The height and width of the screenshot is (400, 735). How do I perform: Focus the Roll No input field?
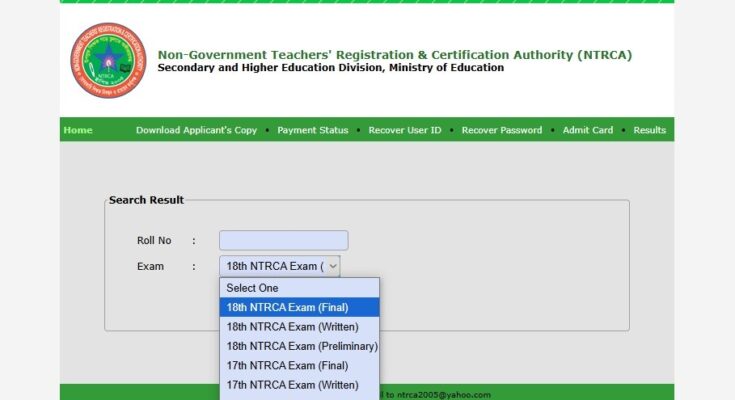click(x=284, y=240)
